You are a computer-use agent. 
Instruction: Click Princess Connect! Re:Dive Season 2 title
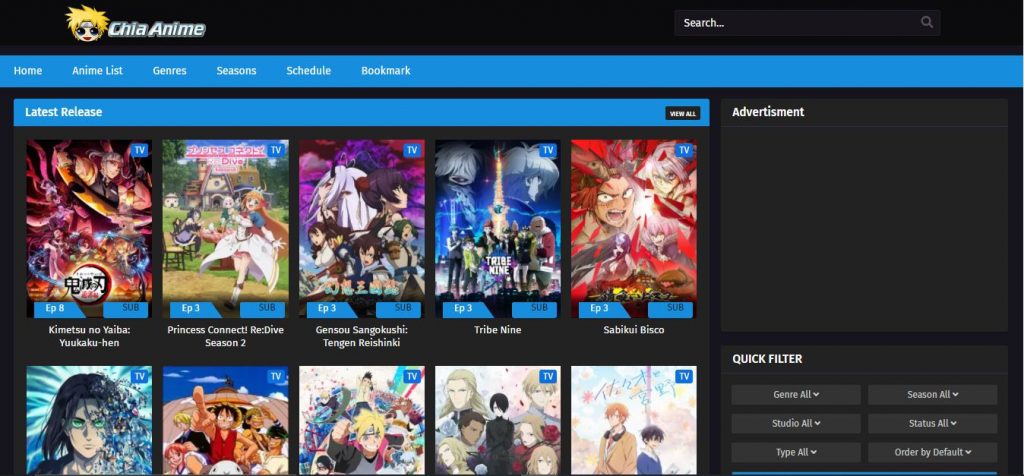(225, 336)
